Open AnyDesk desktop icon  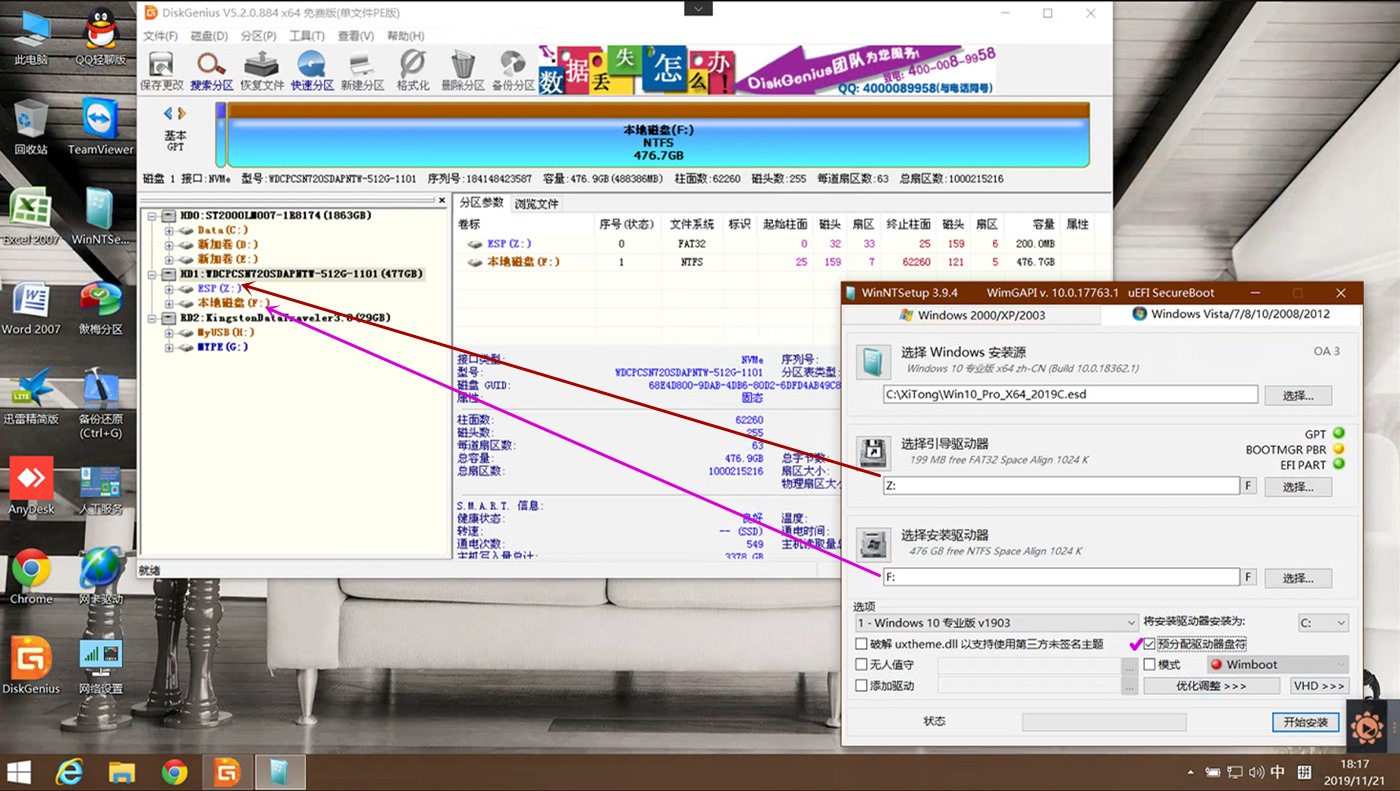(x=31, y=487)
